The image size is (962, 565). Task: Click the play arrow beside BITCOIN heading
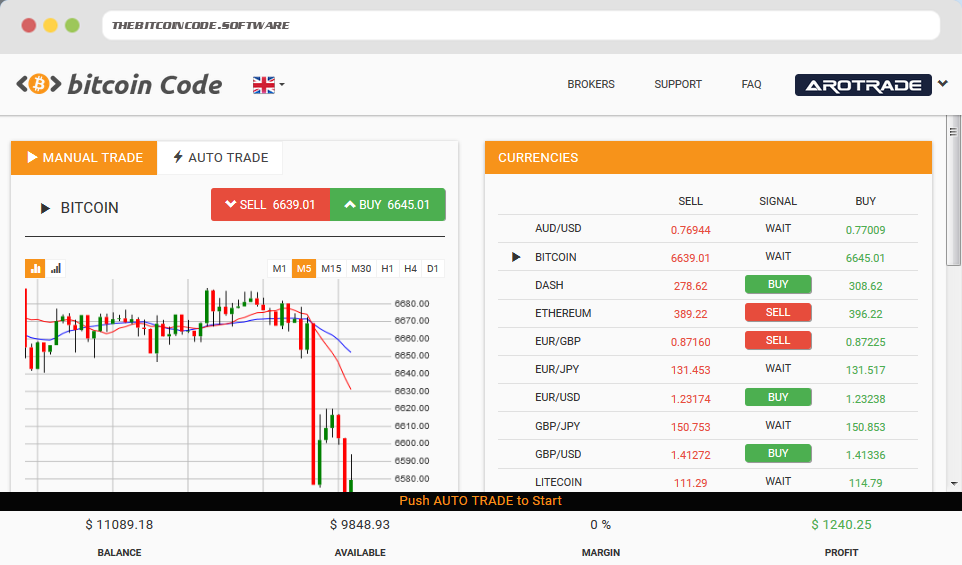point(45,208)
